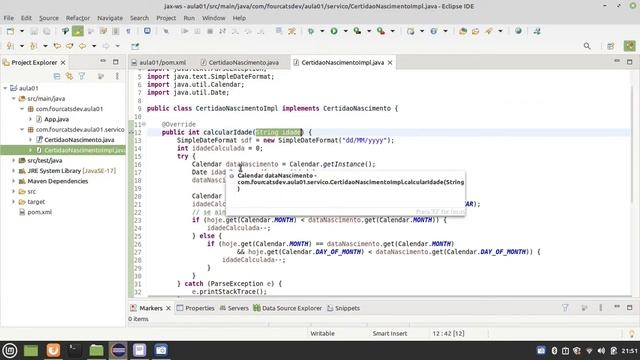
Task: Open the Window menu
Action: (x=213, y=18)
